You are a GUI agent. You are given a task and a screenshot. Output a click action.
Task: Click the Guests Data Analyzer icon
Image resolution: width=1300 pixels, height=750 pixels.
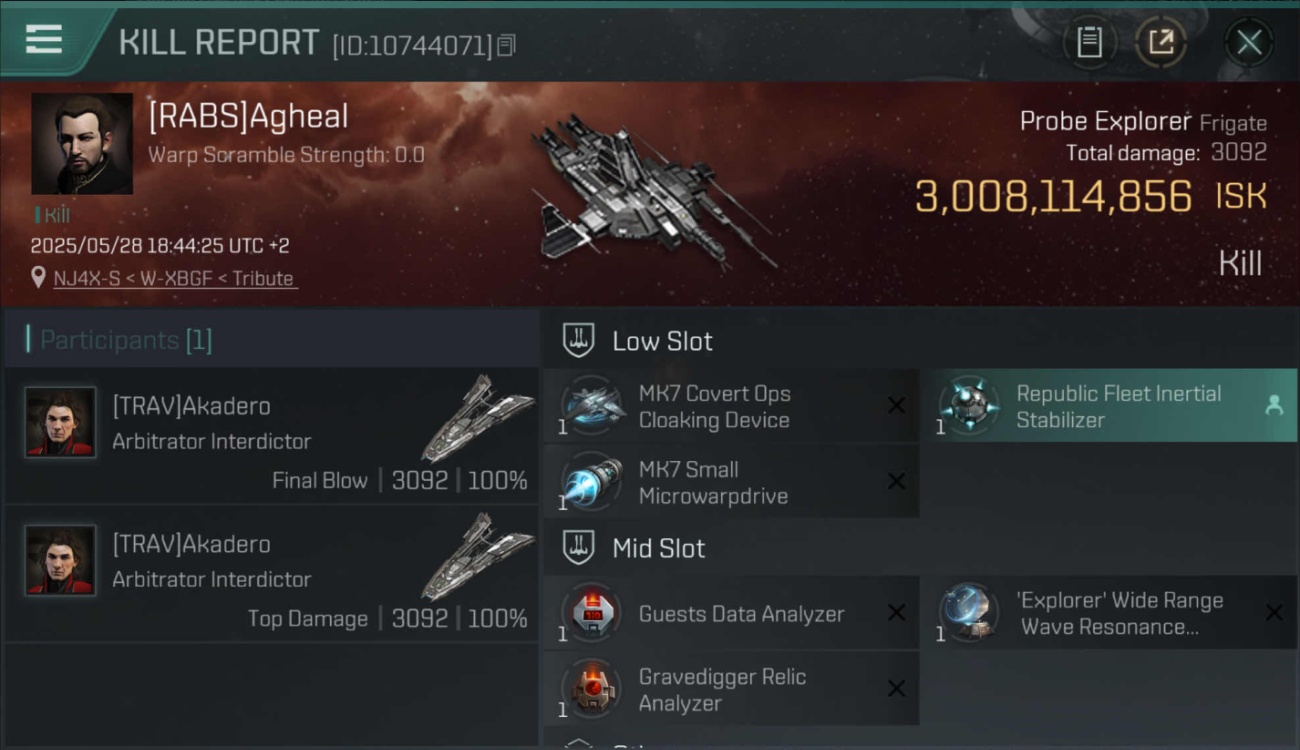coord(592,613)
